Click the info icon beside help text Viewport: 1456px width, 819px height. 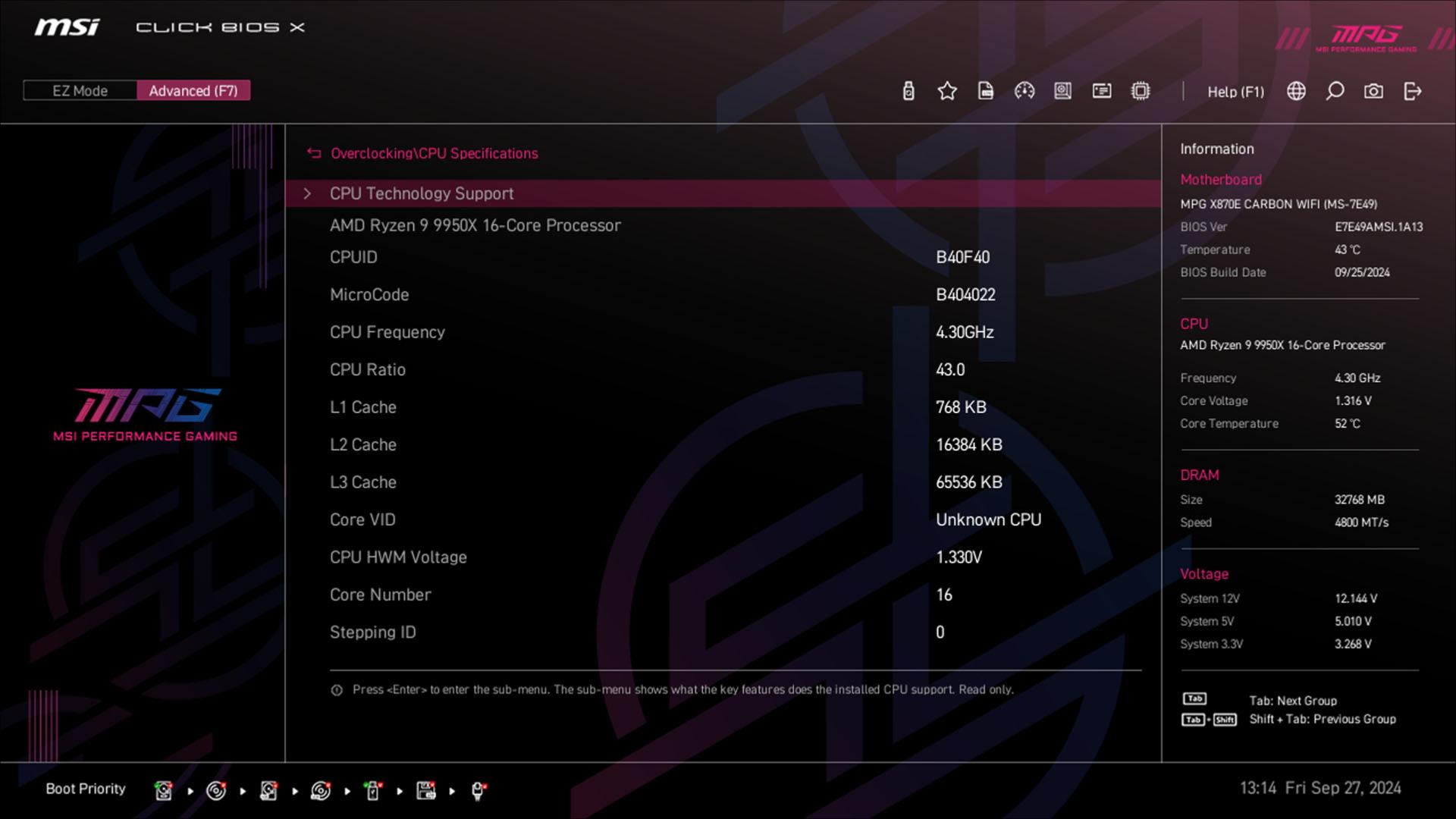pos(337,690)
